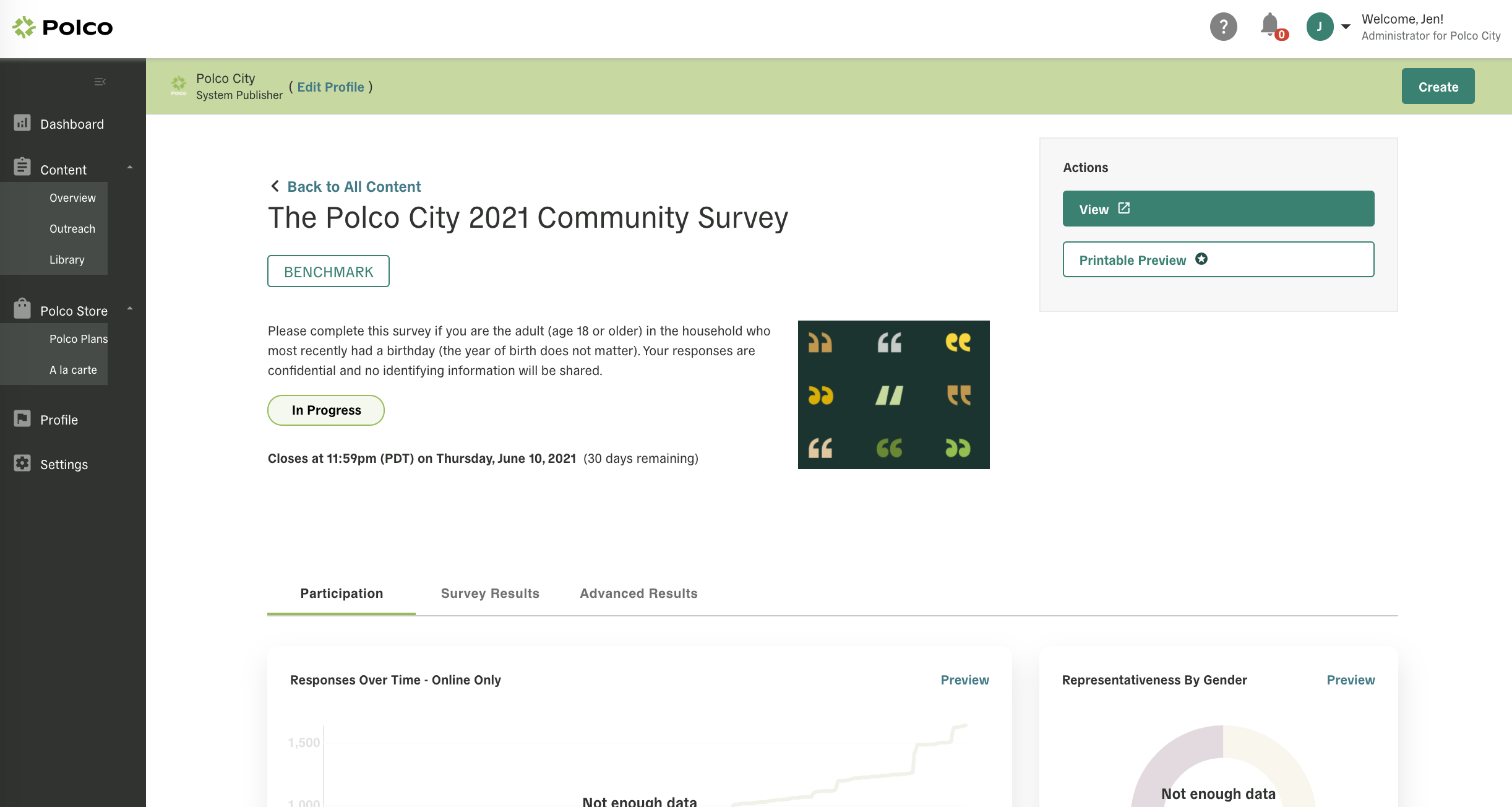Screen dimensions: 1512x807
Task: Select the Advanced Results tab
Action: tap(638, 593)
